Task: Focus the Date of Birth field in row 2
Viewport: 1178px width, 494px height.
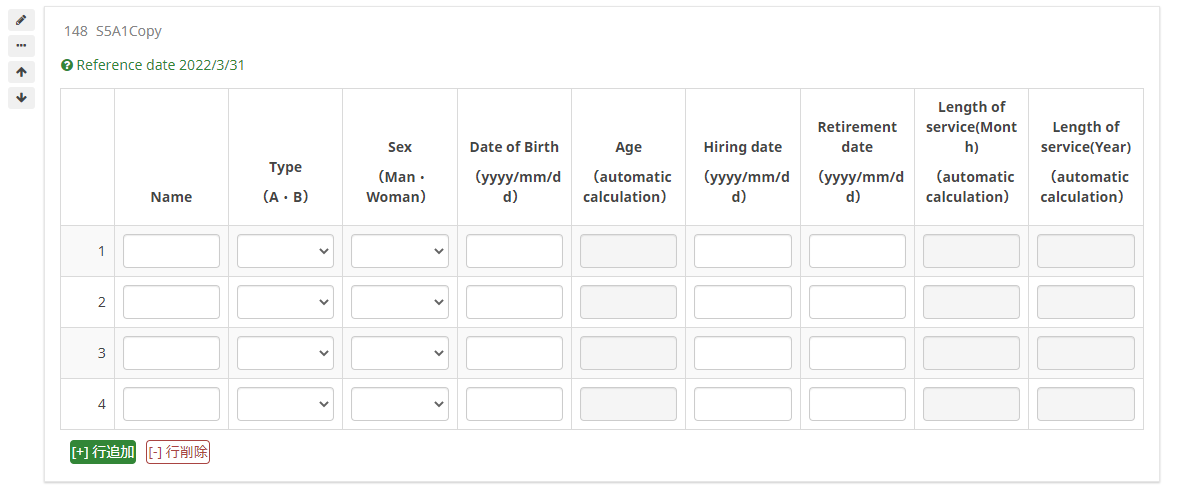Action: pyautogui.click(x=514, y=302)
